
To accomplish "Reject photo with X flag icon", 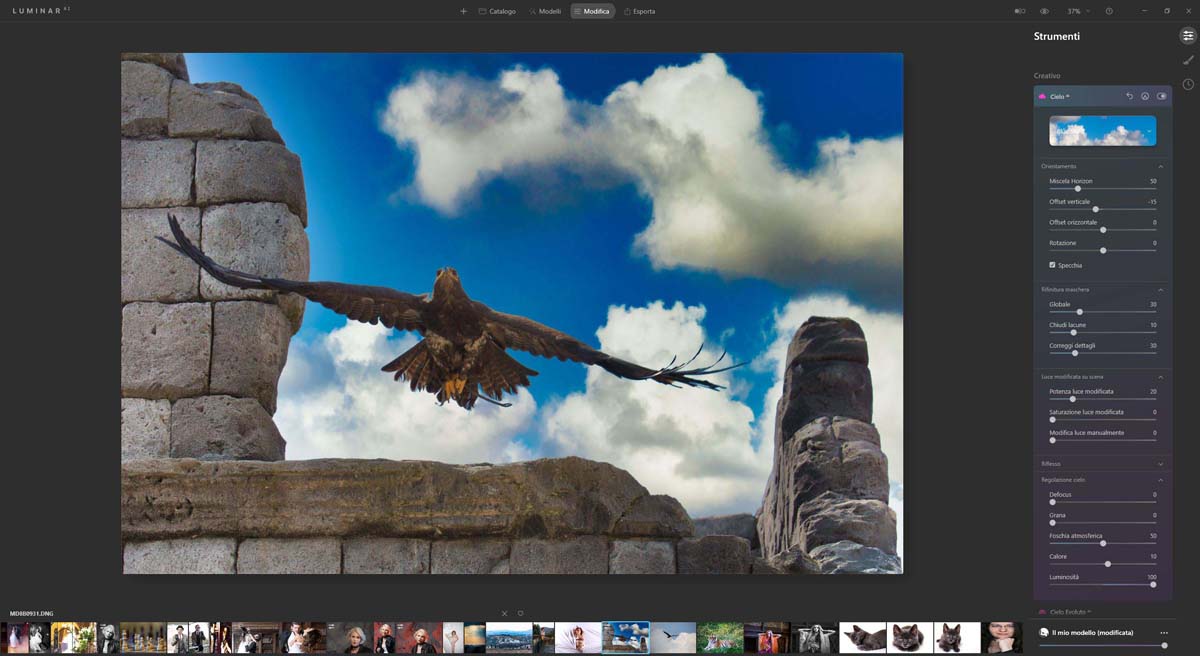I will [504, 613].
